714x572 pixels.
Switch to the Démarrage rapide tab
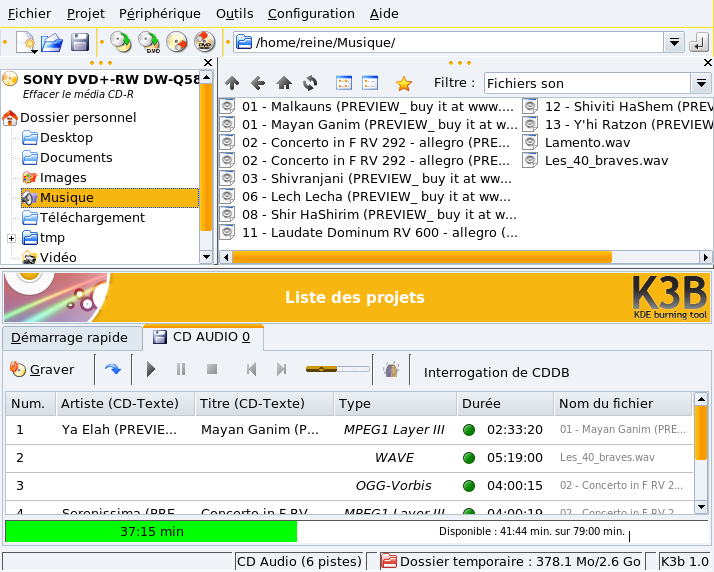(x=69, y=337)
